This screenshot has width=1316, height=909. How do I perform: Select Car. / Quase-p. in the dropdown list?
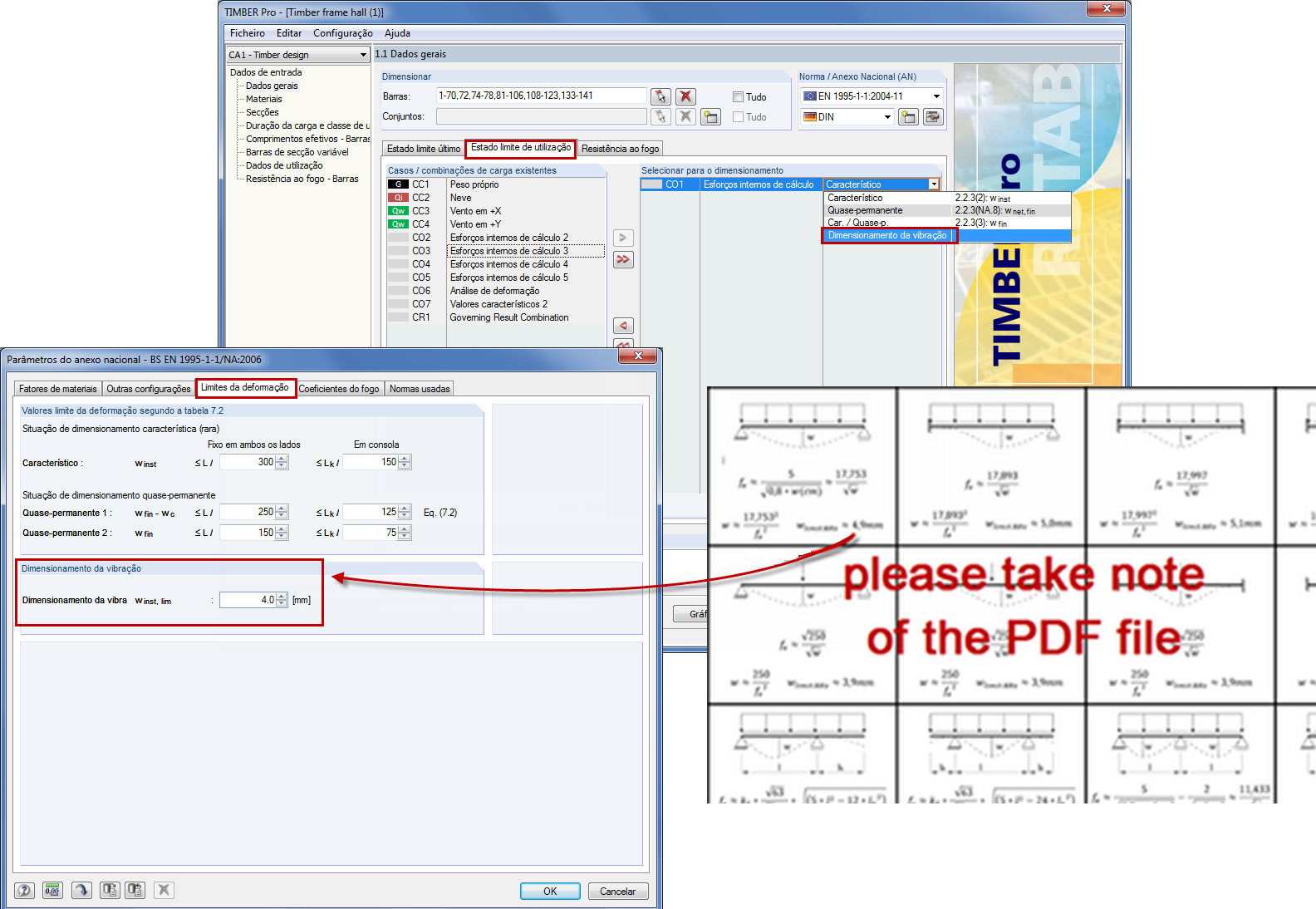pos(947,223)
